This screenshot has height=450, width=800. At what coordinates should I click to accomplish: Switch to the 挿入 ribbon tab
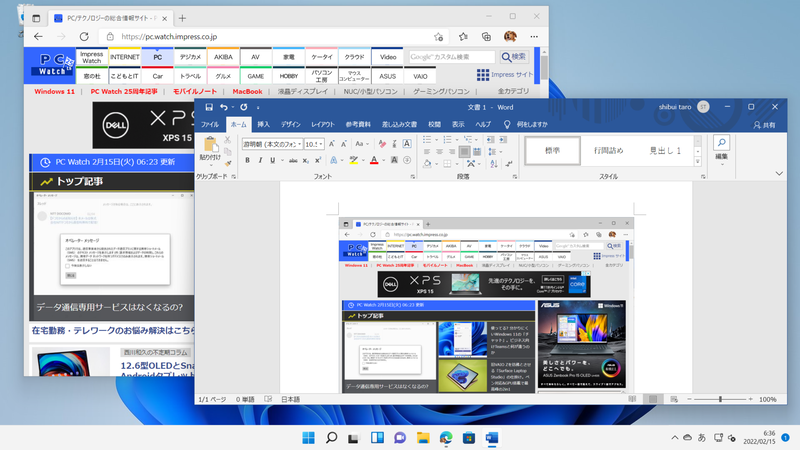tap(263, 124)
